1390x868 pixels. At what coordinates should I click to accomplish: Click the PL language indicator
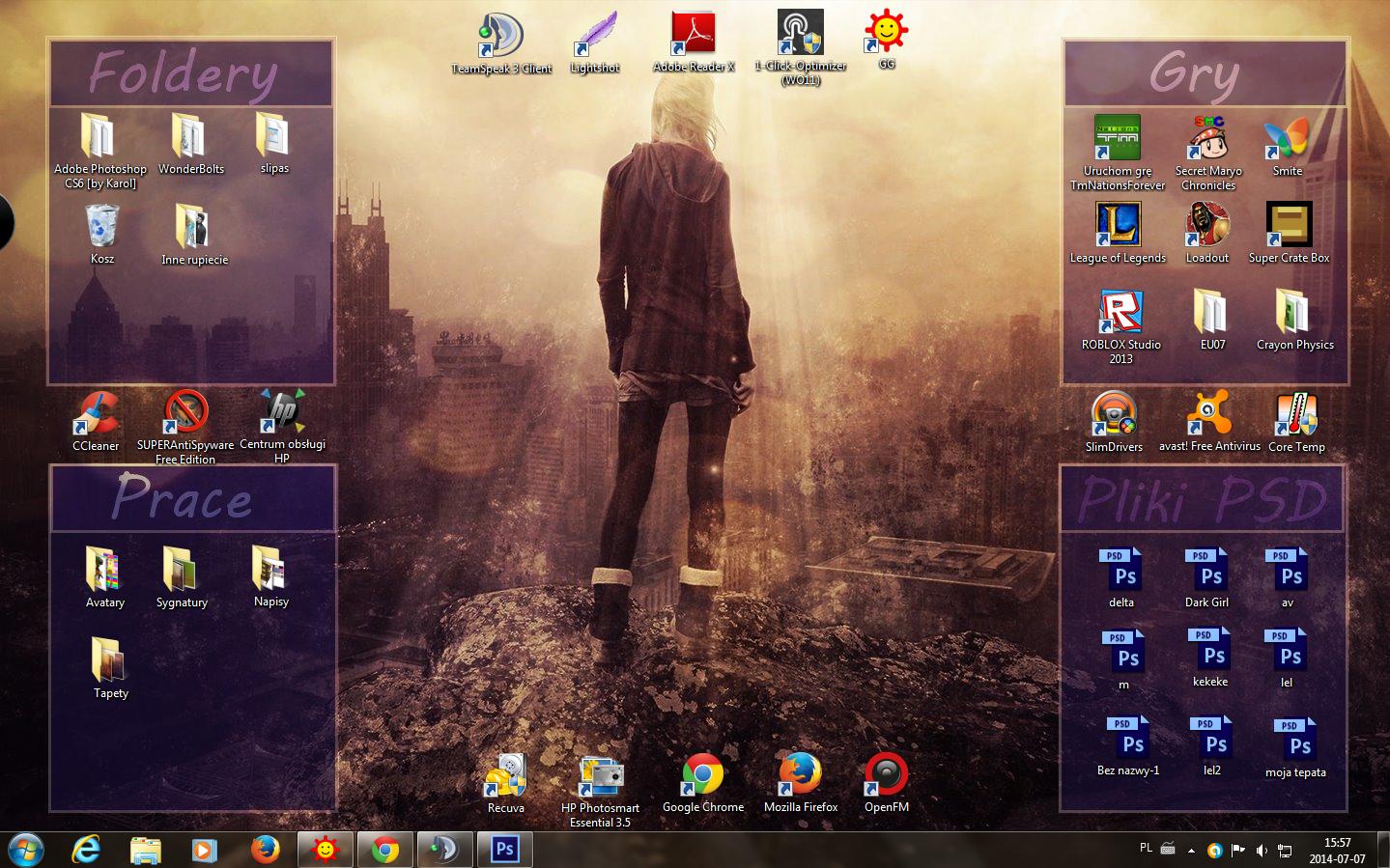[x=1146, y=848]
